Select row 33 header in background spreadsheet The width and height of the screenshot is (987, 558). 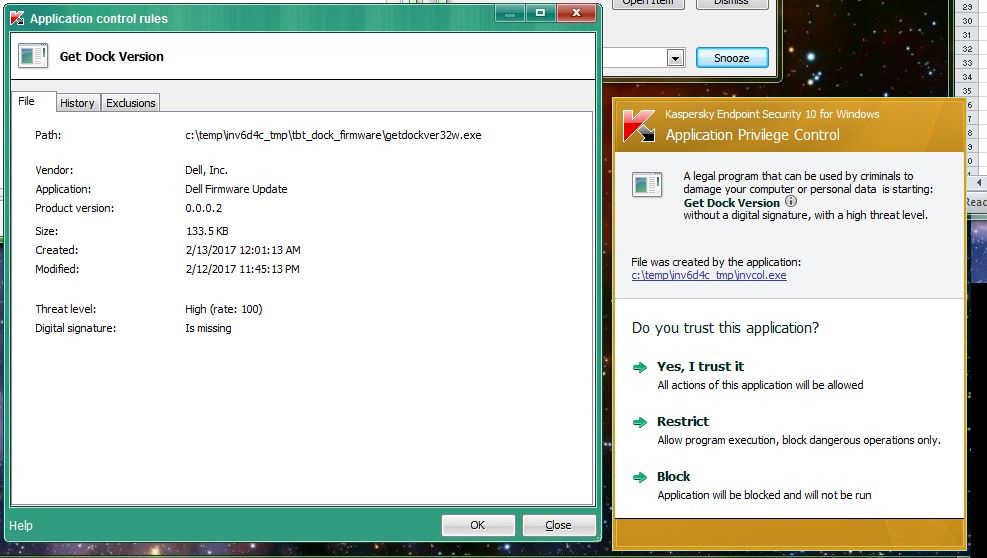pyautogui.click(x=967, y=63)
